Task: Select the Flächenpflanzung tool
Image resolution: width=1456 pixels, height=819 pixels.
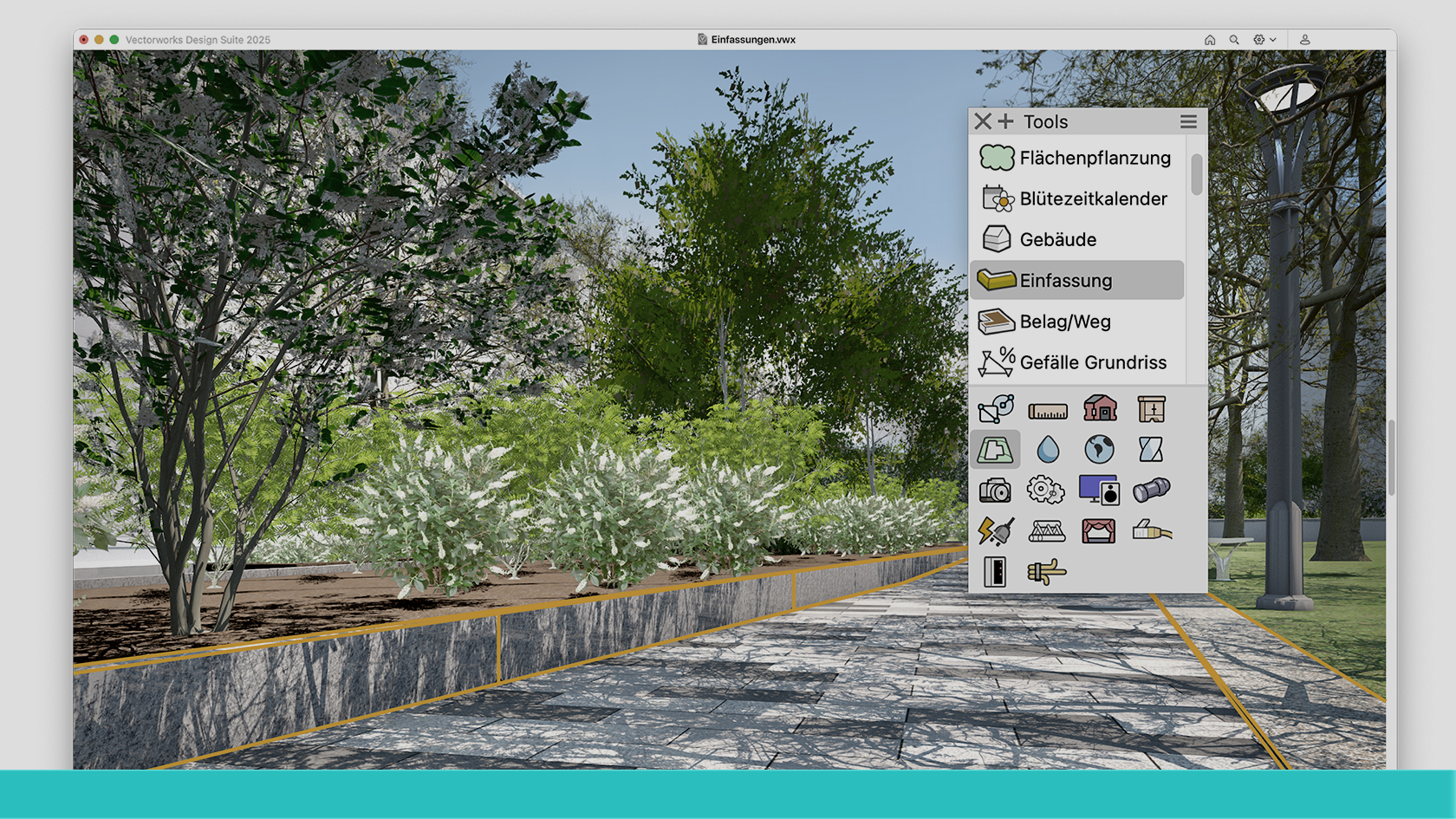Action: click(x=1076, y=158)
